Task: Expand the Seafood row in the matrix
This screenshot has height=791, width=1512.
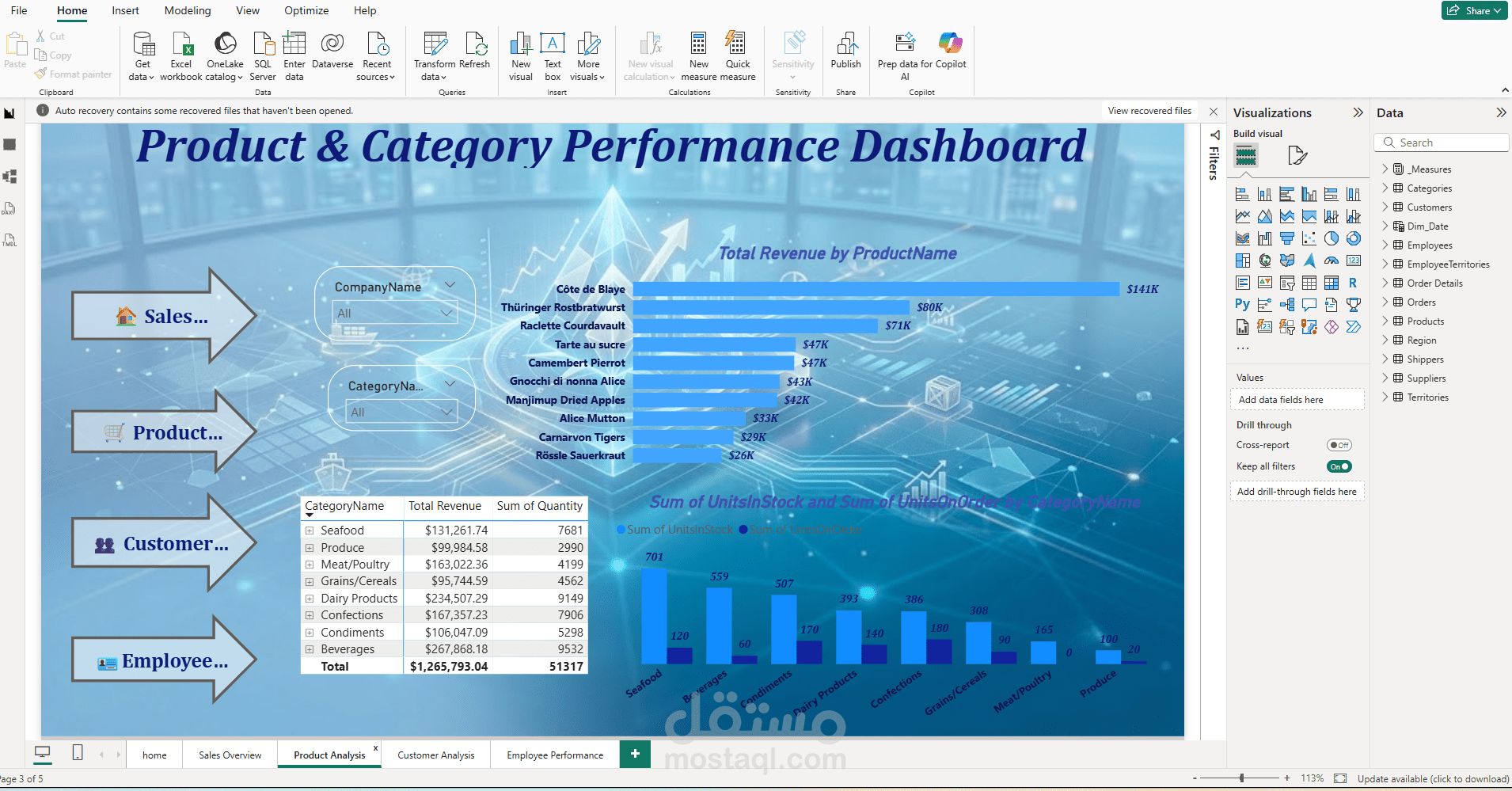Action: pyautogui.click(x=310, y=531)
